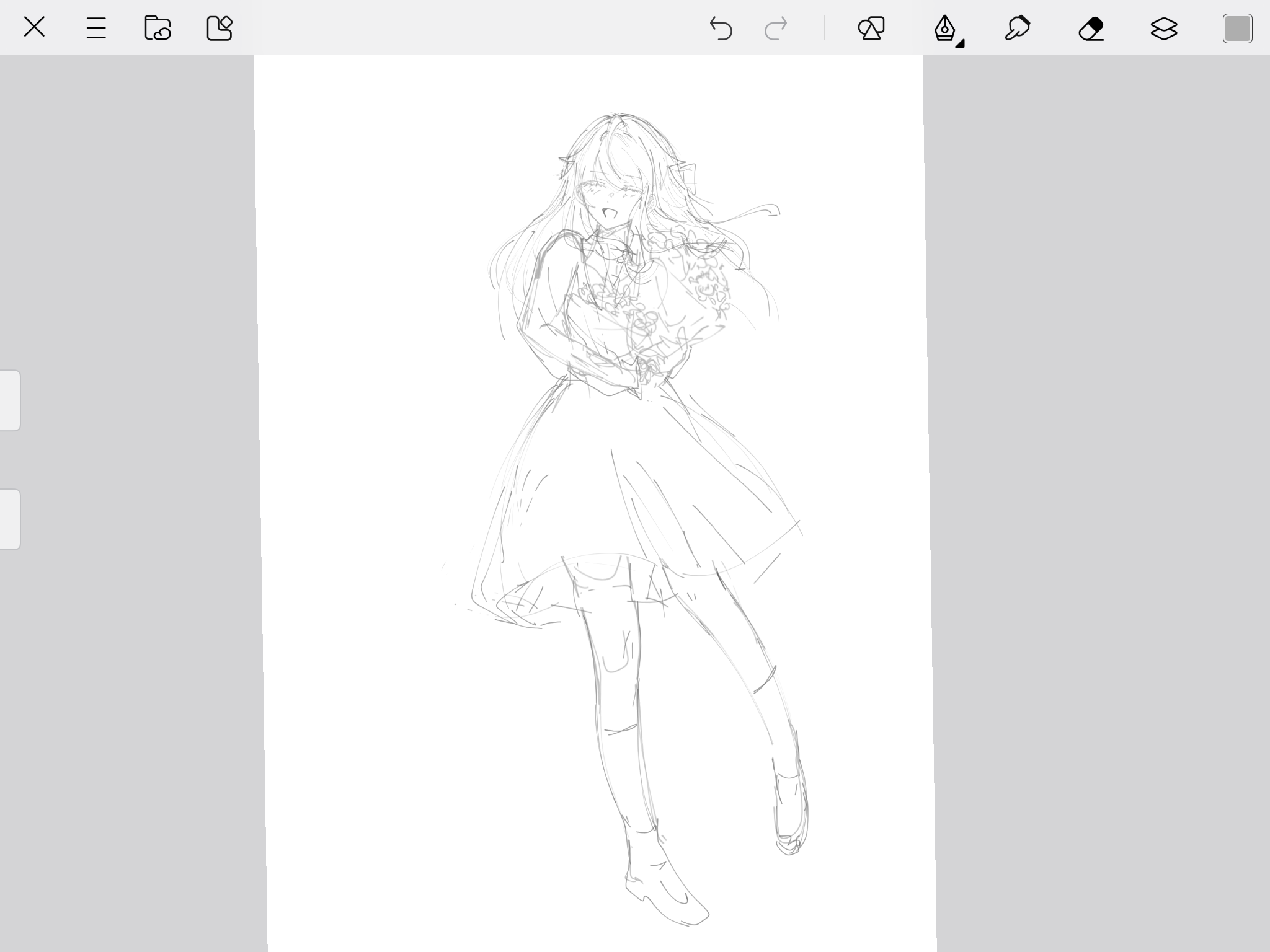This screenshot has height=952, width=1270.
Task: Open the canvas edit settings icon
Action: coord(220,28)
